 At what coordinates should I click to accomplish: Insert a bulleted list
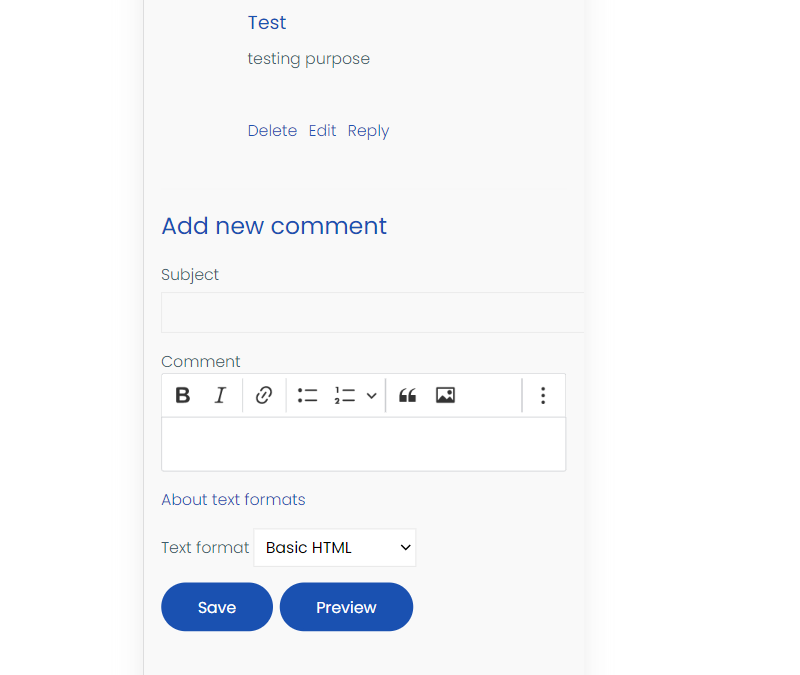pos(307,395)
